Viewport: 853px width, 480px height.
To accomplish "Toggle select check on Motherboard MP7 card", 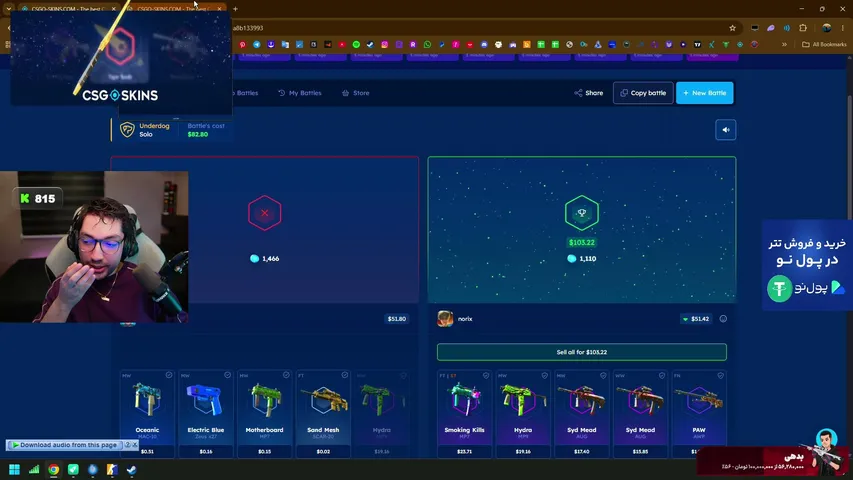I will (286, 375).
